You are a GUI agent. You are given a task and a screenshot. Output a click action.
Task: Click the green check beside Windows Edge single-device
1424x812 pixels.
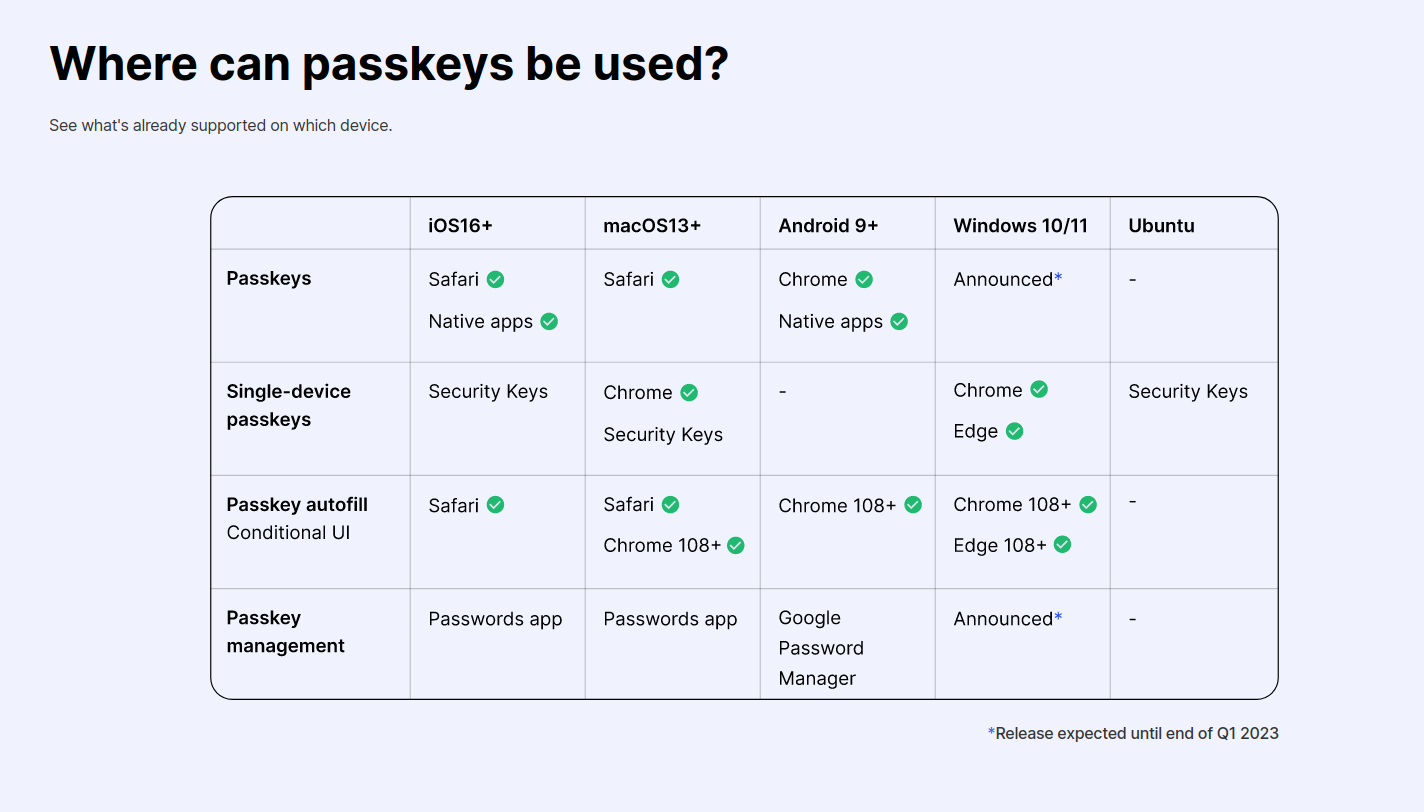(1014, 431)
